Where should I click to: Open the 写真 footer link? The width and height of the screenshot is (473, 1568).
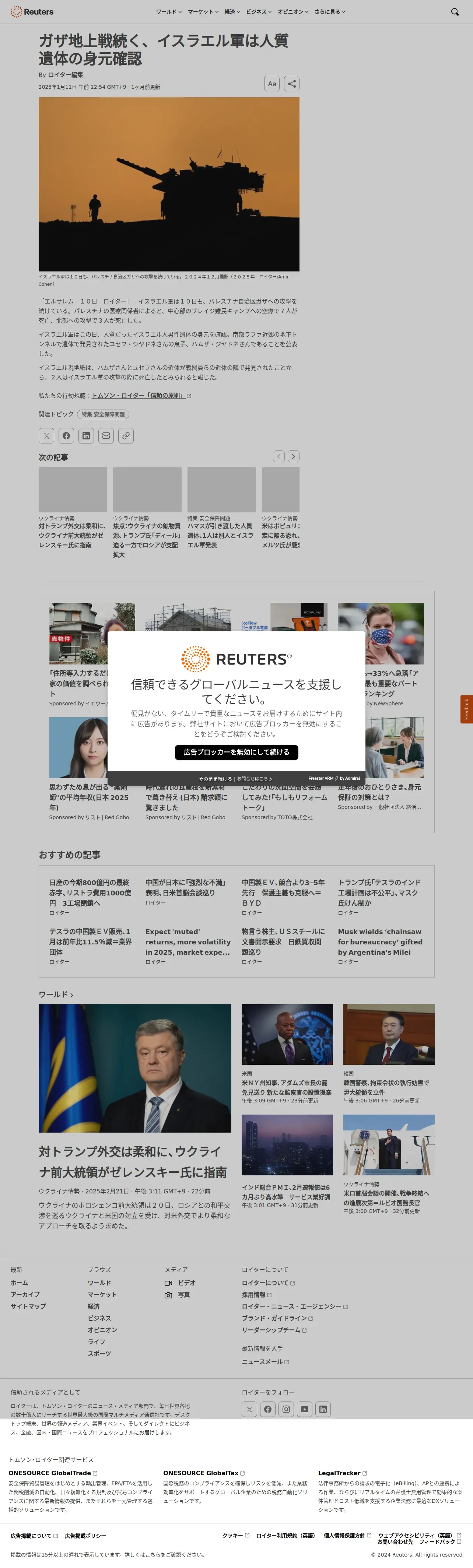click(x=177, y=1295)
